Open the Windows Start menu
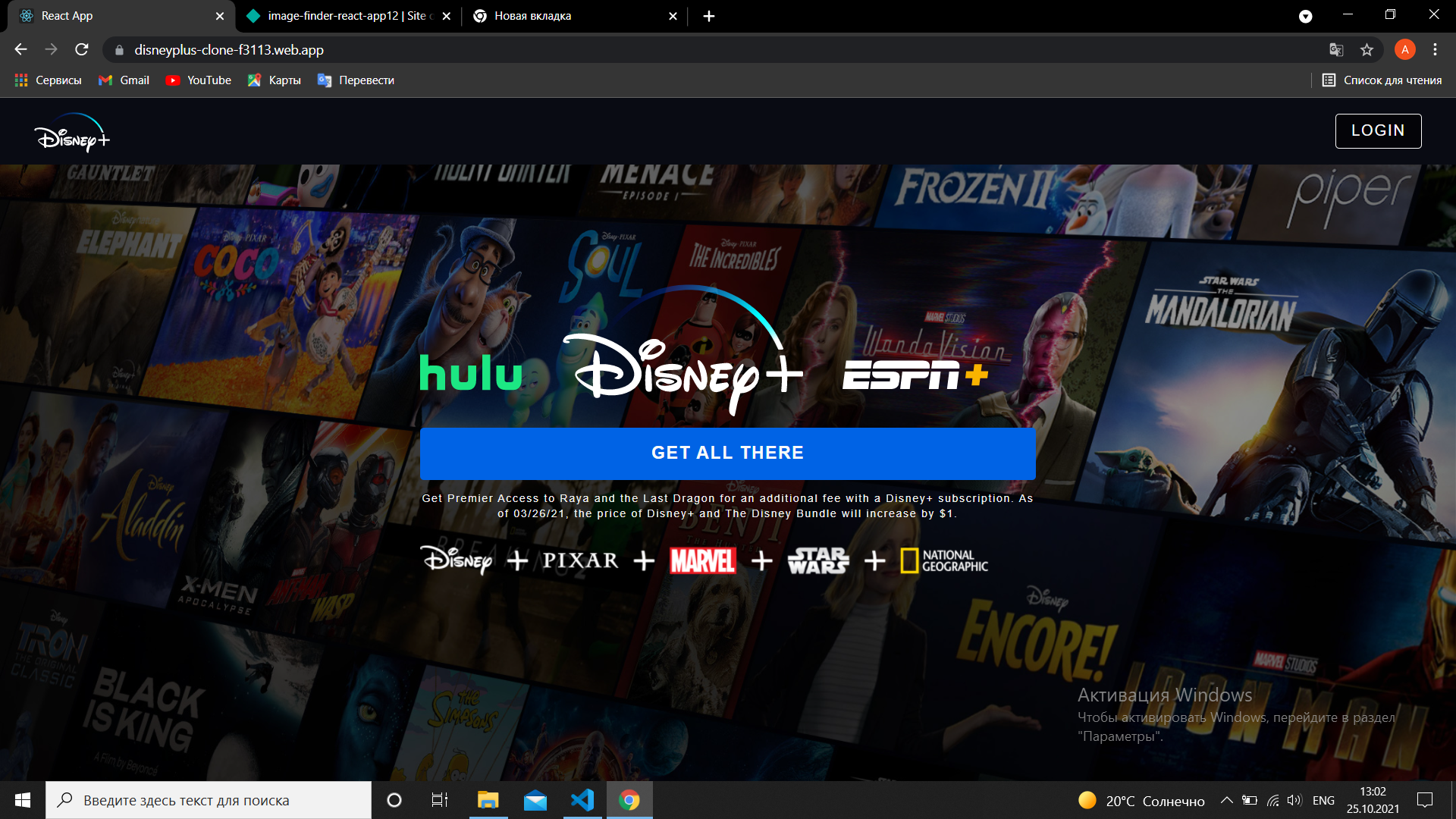The image size is (1456, 819). pos(23,800)
